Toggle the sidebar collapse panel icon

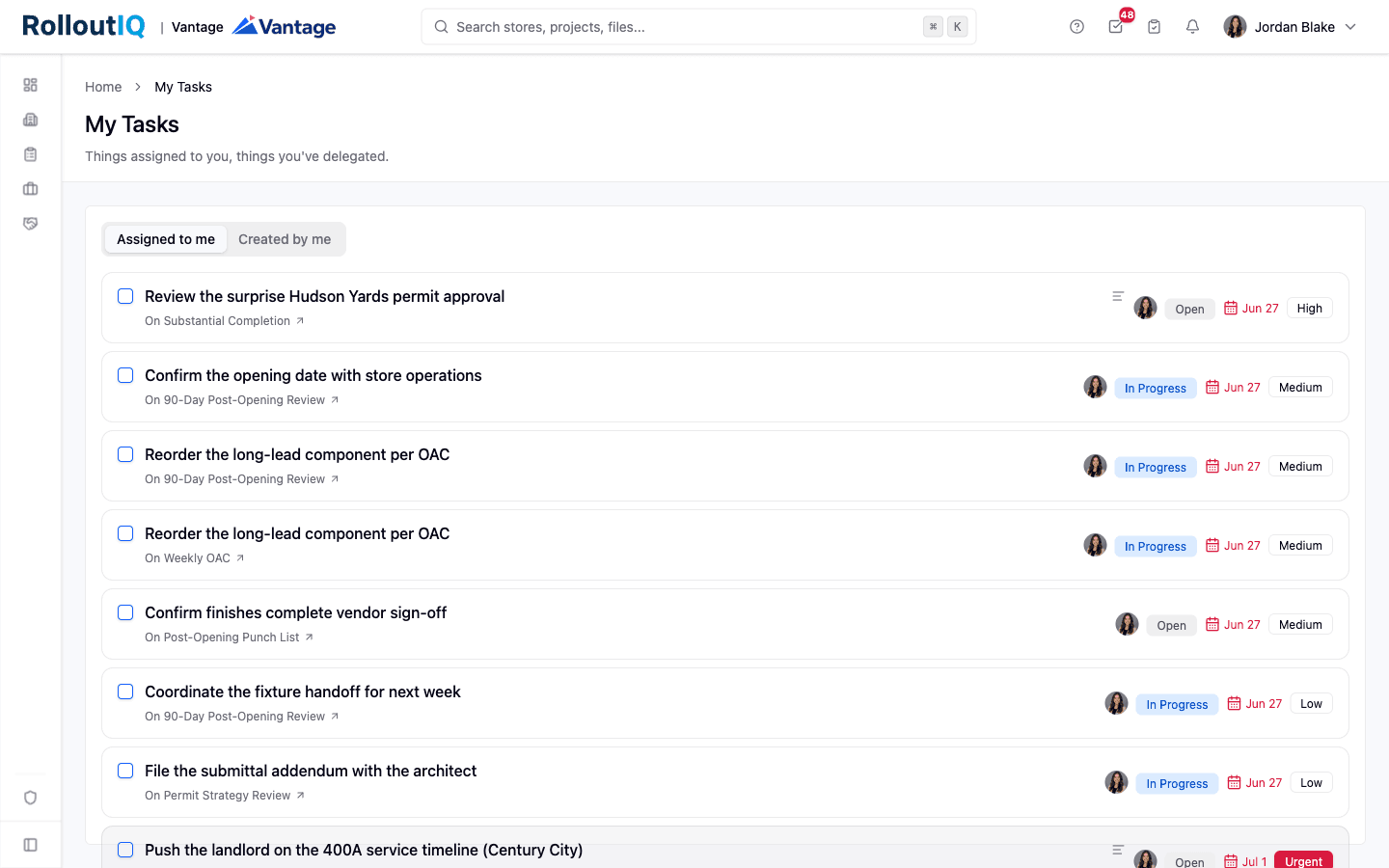click(x=31, y=845)
